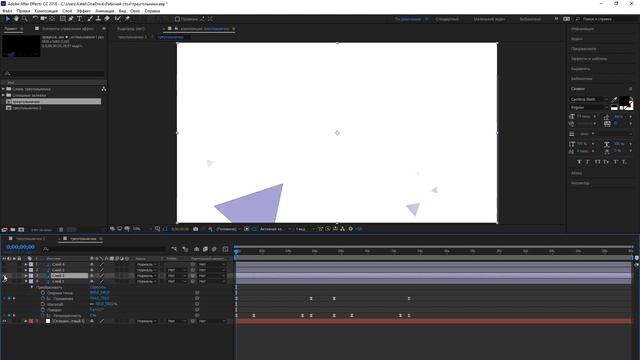
Task: Toggle Scale property stopwatch
Action: click(43, 304)
